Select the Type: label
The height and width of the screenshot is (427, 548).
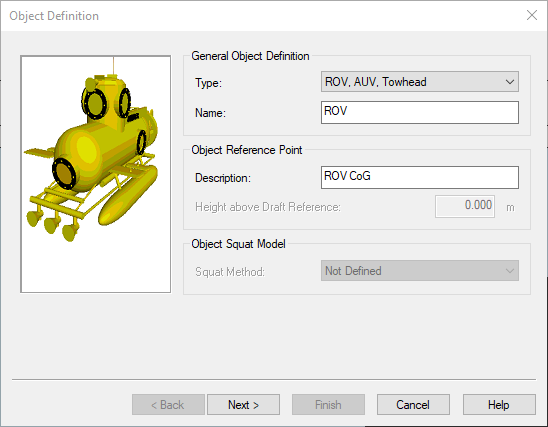click(208, 83)
